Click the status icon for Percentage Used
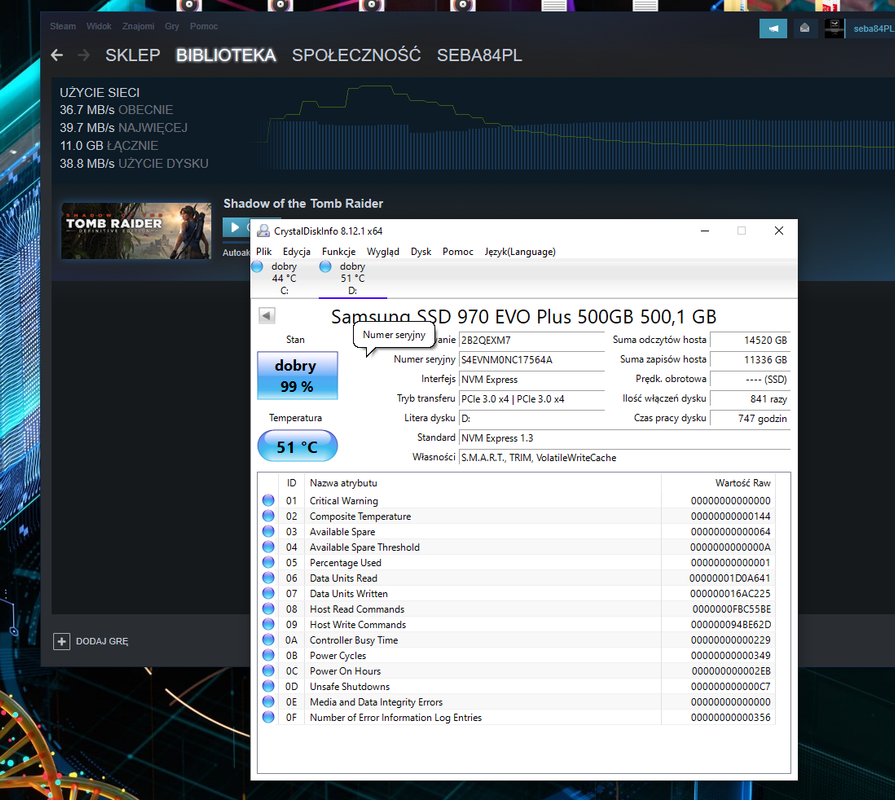 pyautogui.click(x=268, y=563)
